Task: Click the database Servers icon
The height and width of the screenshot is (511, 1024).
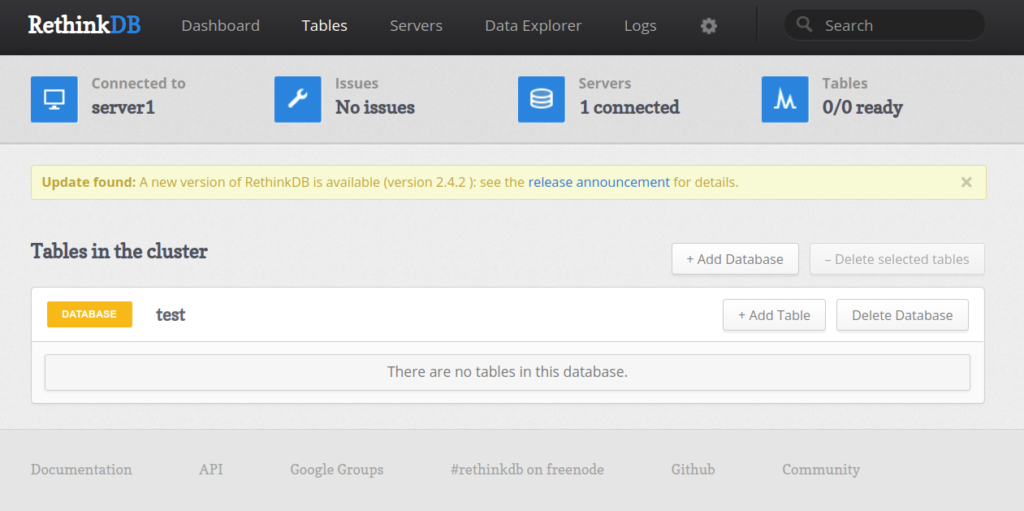Action: click(541, 99)
